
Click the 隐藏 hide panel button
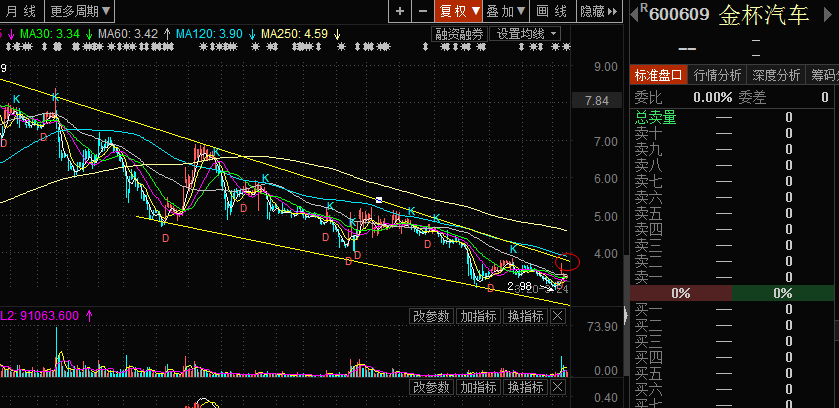tap(597, 11)
